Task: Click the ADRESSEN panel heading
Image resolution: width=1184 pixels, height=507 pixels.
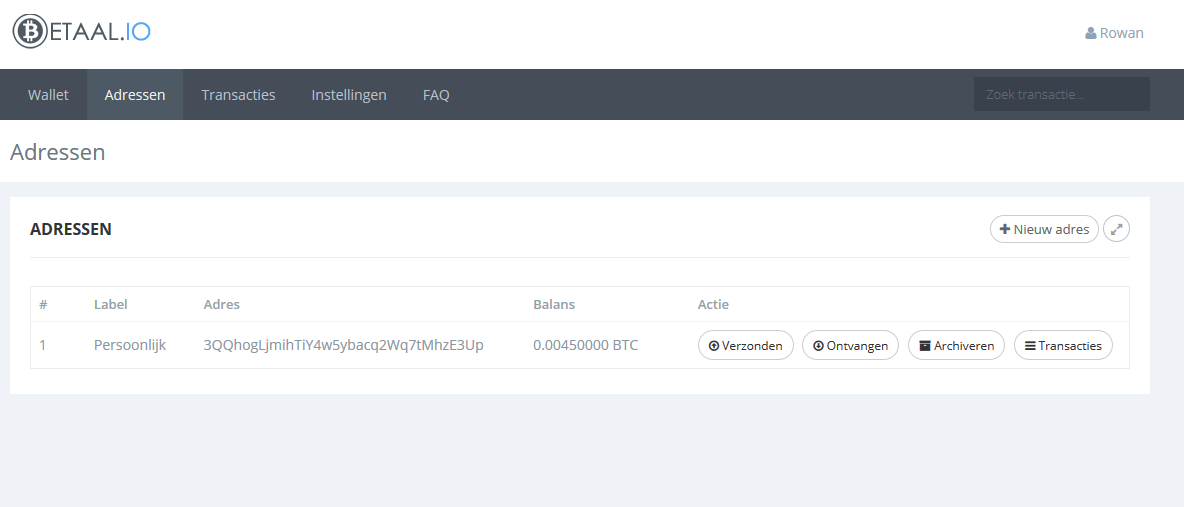Action: pos(71,229)
